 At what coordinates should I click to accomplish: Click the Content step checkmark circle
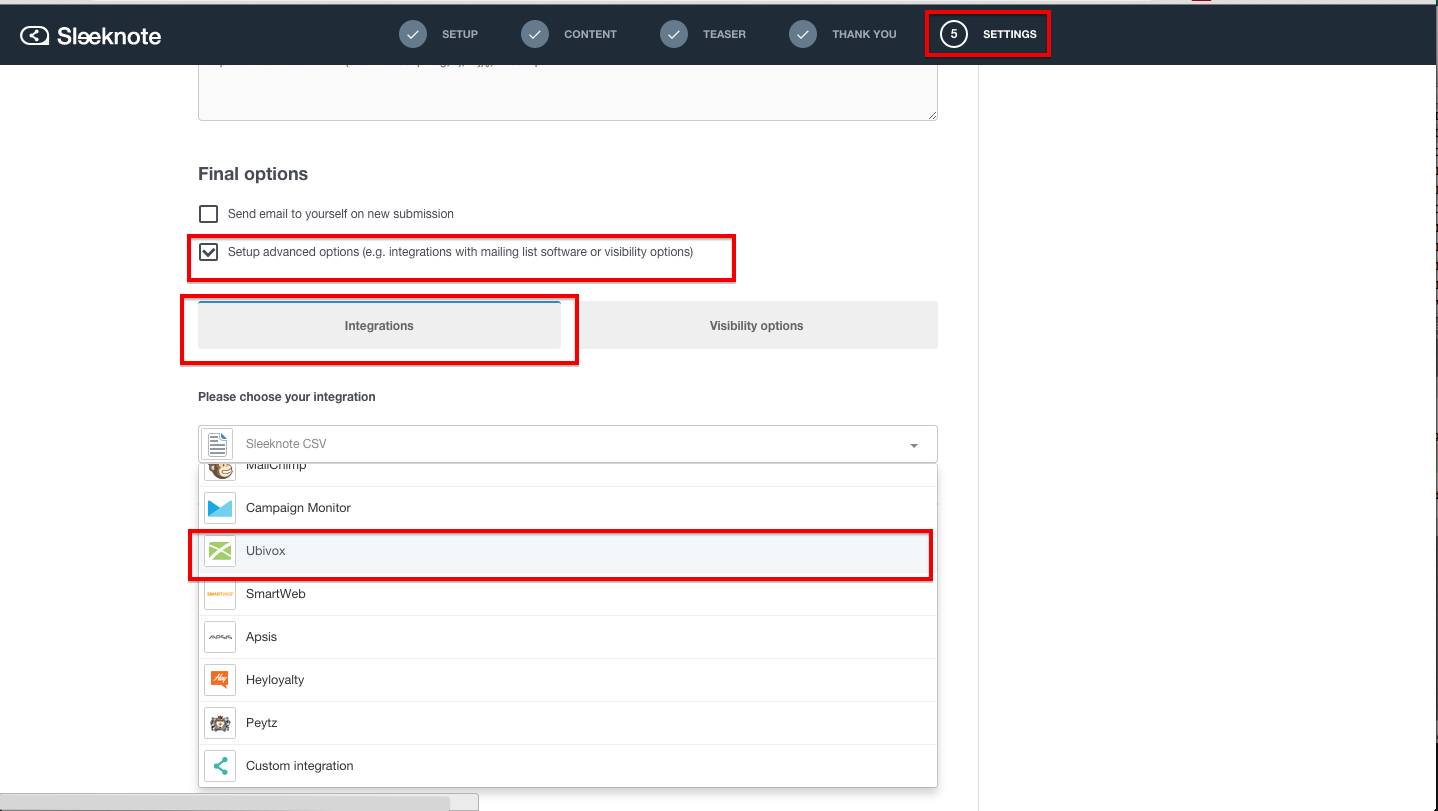tap(535, 34)
